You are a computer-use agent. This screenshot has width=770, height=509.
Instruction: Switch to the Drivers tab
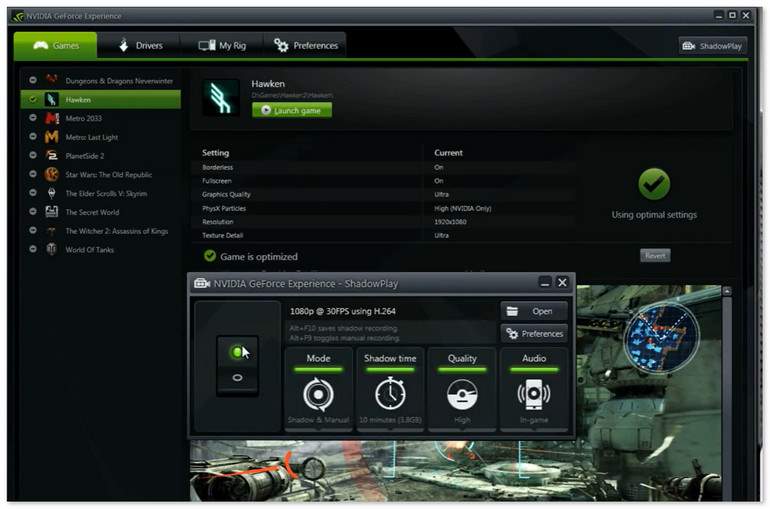(139, 46)
